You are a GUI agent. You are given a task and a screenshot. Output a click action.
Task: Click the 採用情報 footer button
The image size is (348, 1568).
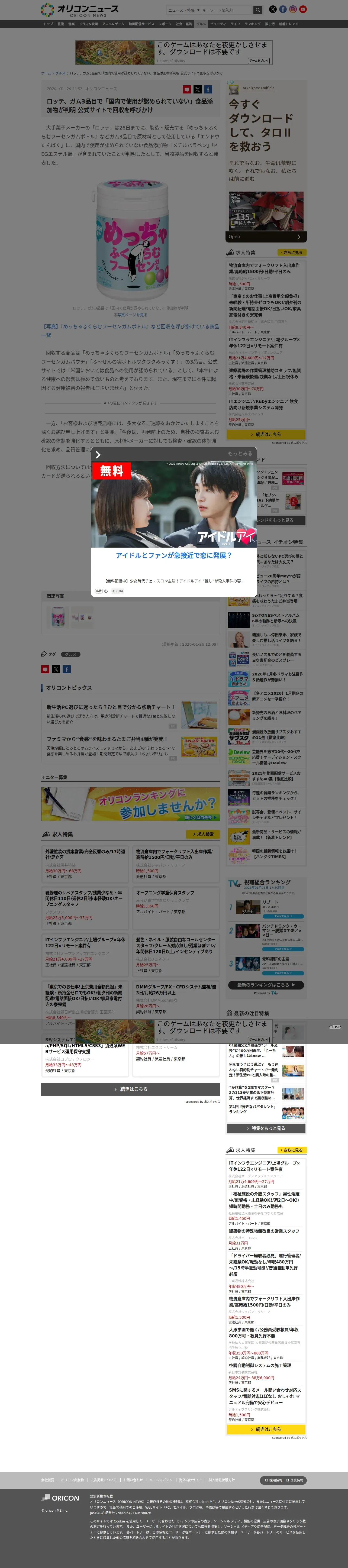274,1480
